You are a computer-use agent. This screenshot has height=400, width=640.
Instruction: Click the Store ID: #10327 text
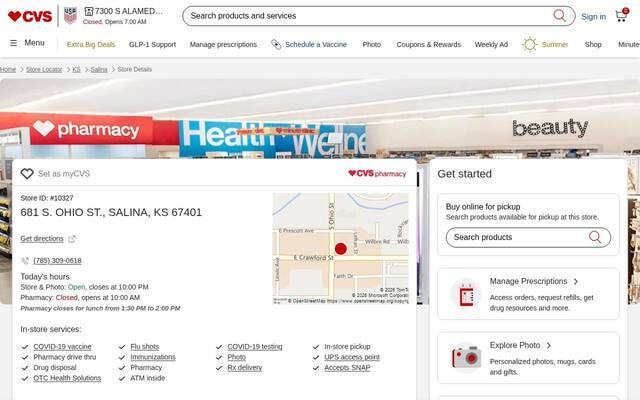pos(47,198)
